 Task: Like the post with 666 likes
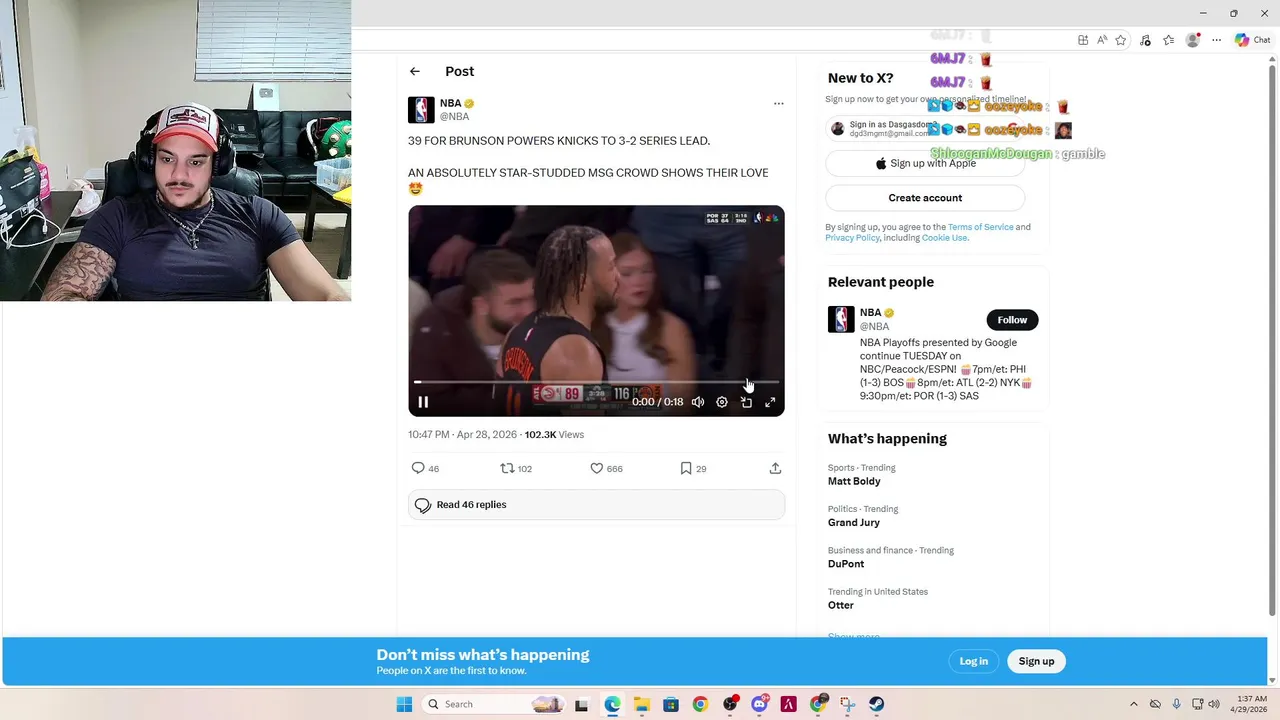(x=606, y=468)
